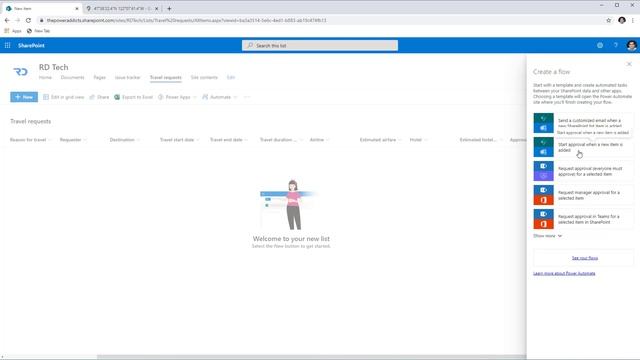Open Airline column menu
Viewport: 640px width, 360px height.
point(319,140)
